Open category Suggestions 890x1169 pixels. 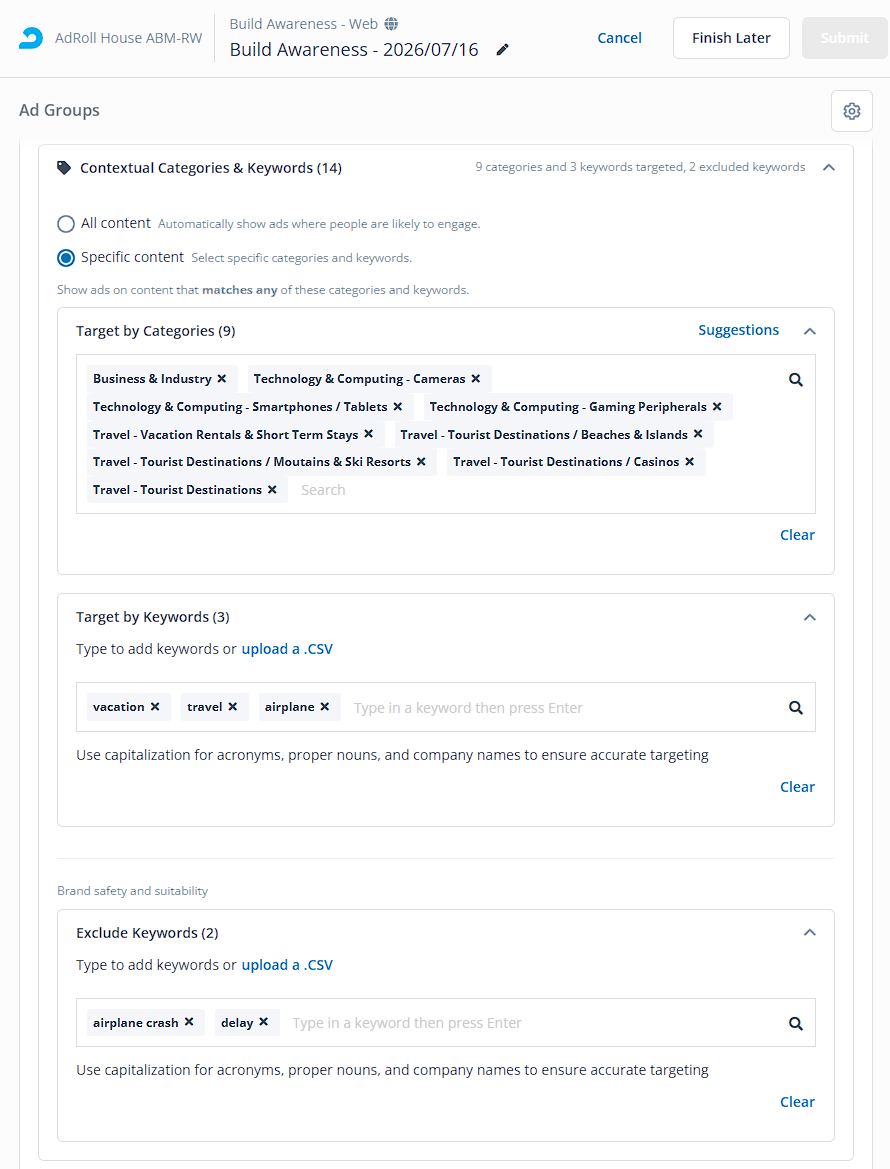[739, 330]
